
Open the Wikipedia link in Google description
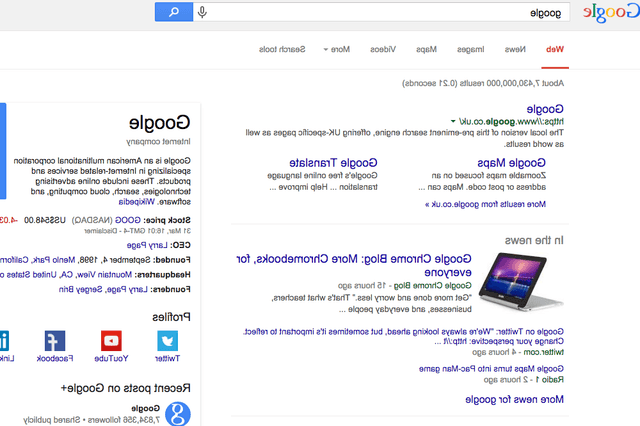136,202
